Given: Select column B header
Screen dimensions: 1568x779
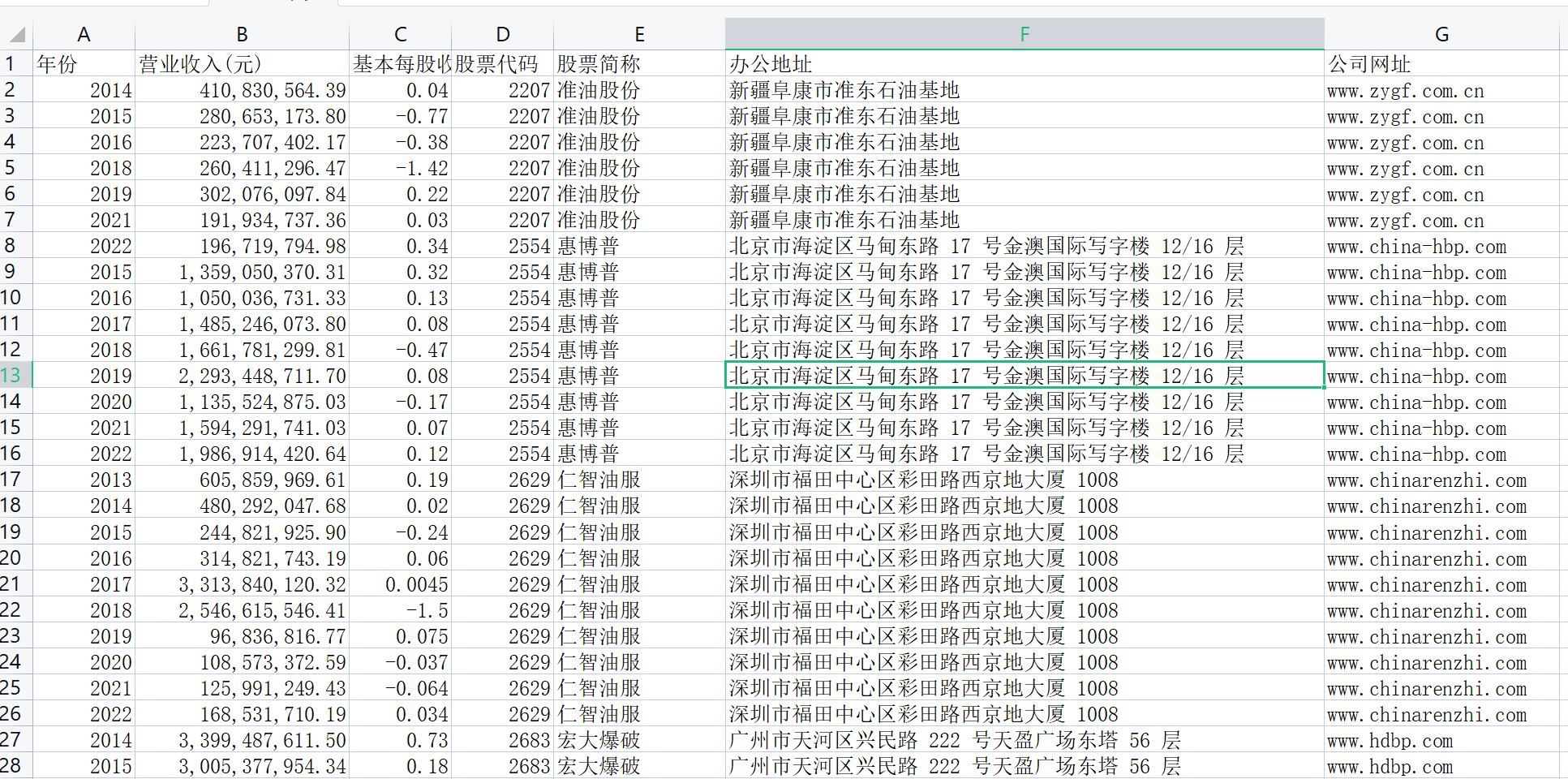Looking at the screenshot, I should coord(242,34).
